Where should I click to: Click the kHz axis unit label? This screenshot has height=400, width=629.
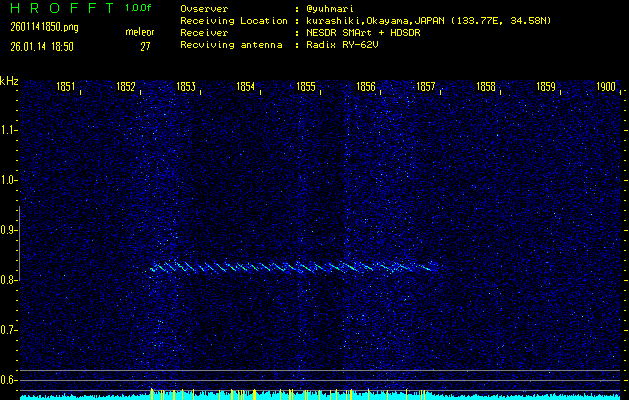coord(9,81)
